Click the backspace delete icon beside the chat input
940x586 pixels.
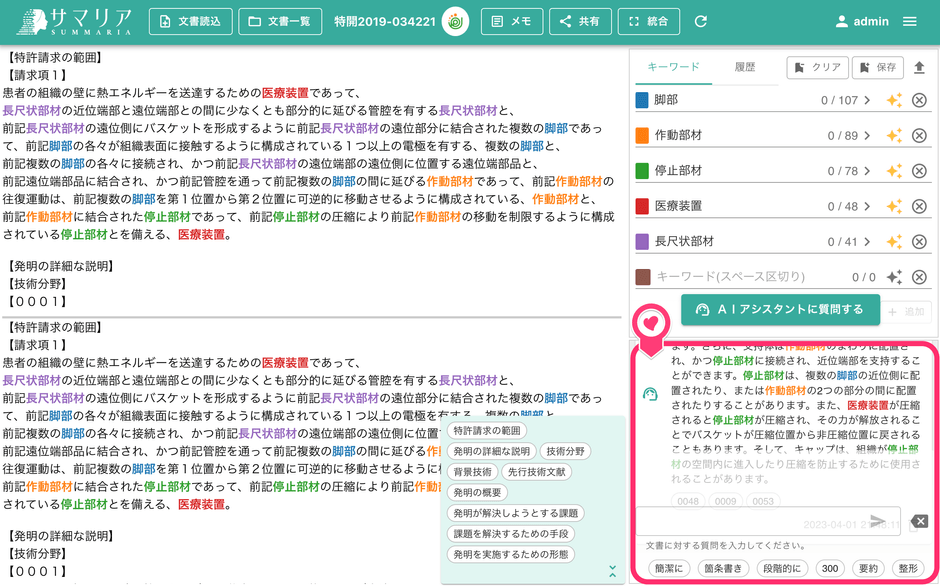coord(920,520)
